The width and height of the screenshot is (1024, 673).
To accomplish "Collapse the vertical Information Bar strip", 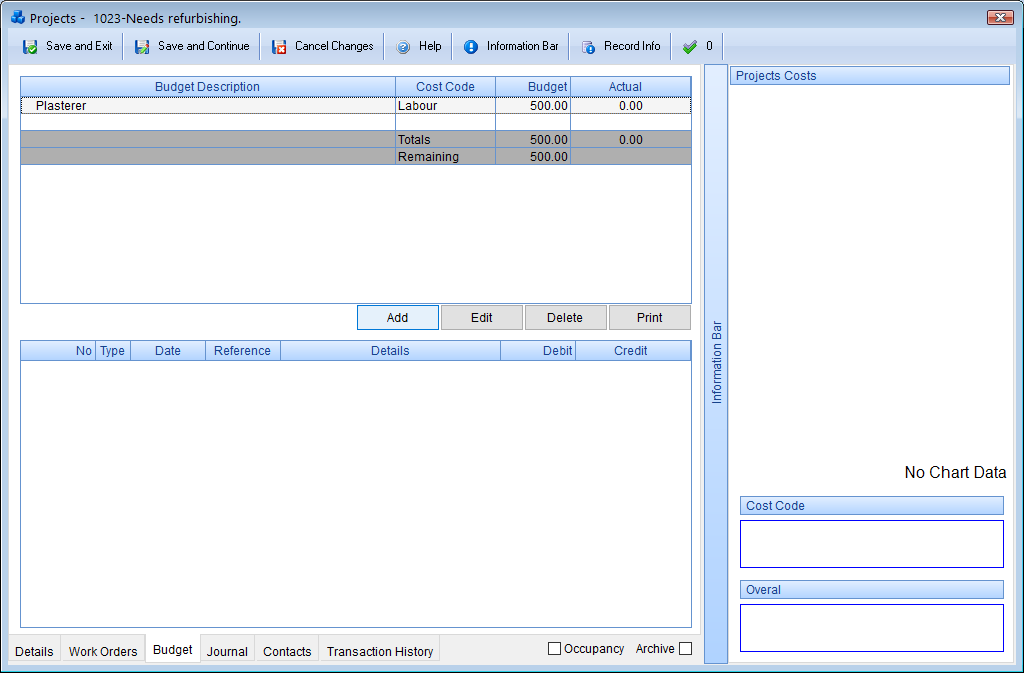I will point(716,364).
